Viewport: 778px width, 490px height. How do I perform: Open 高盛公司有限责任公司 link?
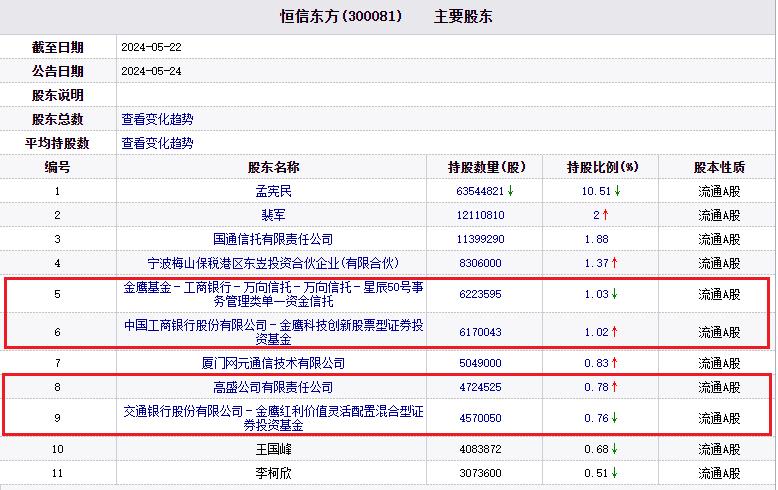(273, 387)
